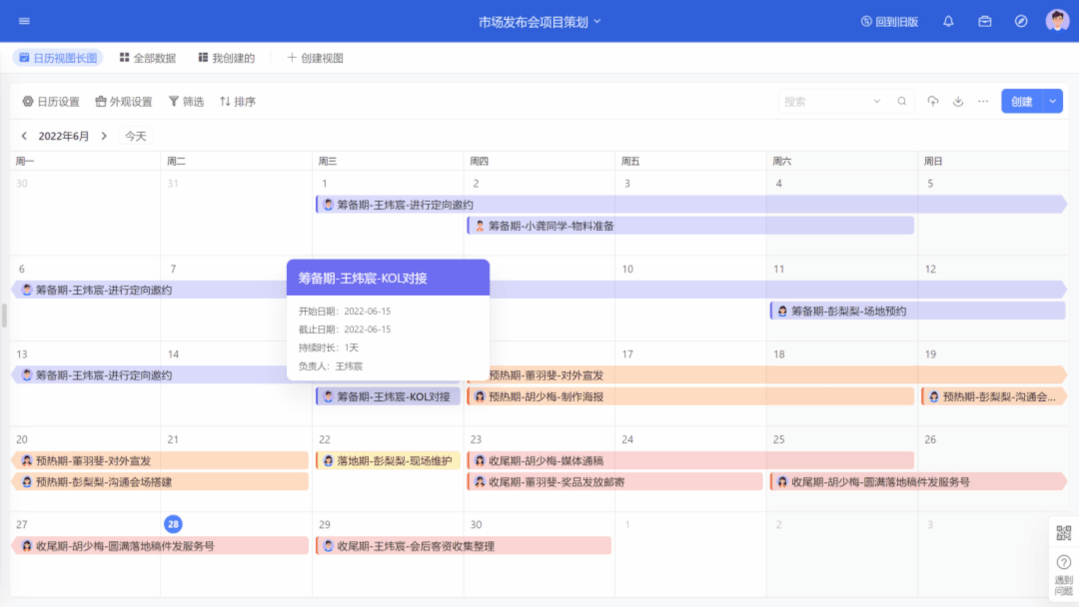Screen dimensions: 1079x607
Task: Open the more options ellipsis menu
Action: pos(983,101)
